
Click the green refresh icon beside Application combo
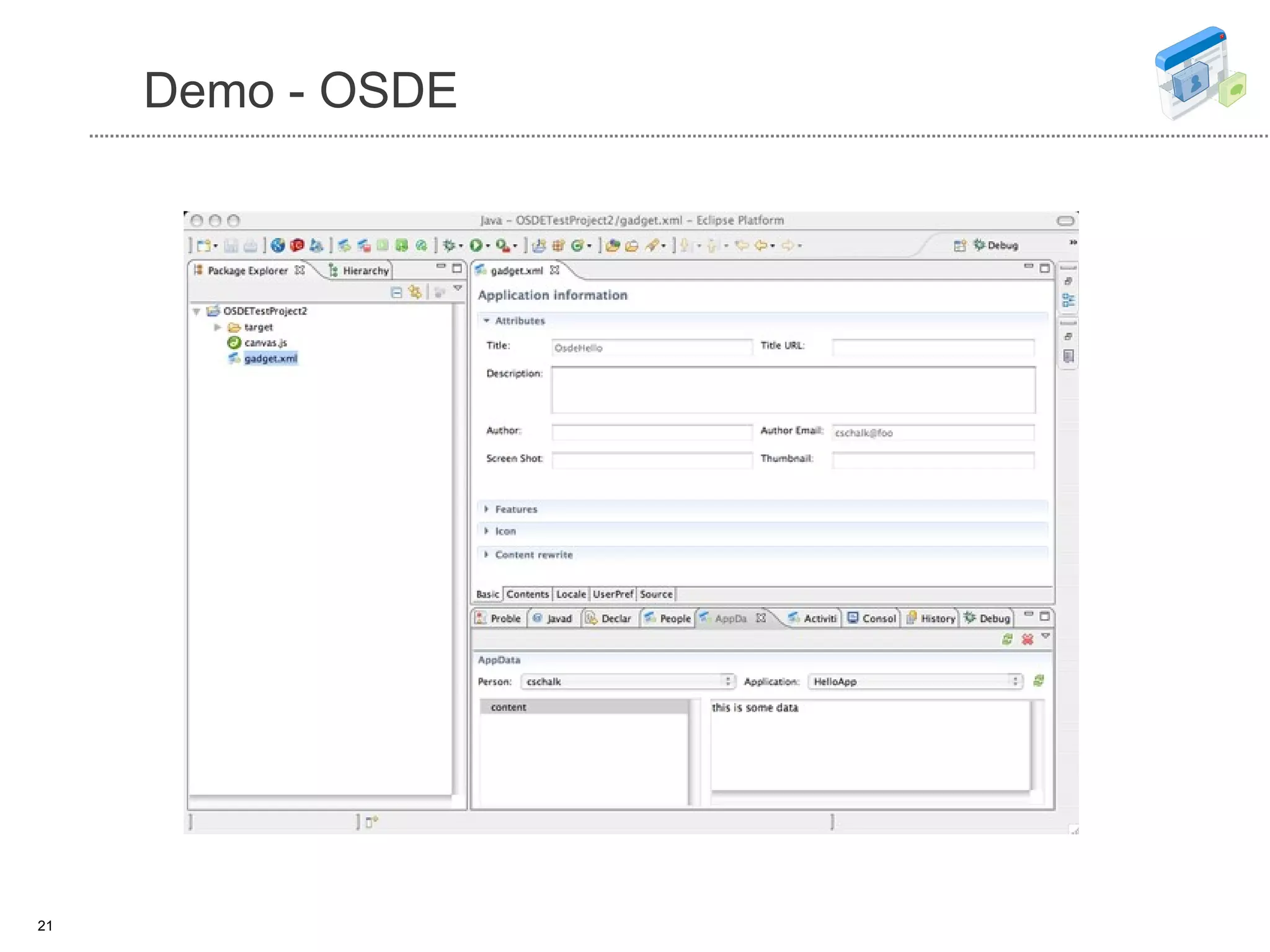[1039, 681]
